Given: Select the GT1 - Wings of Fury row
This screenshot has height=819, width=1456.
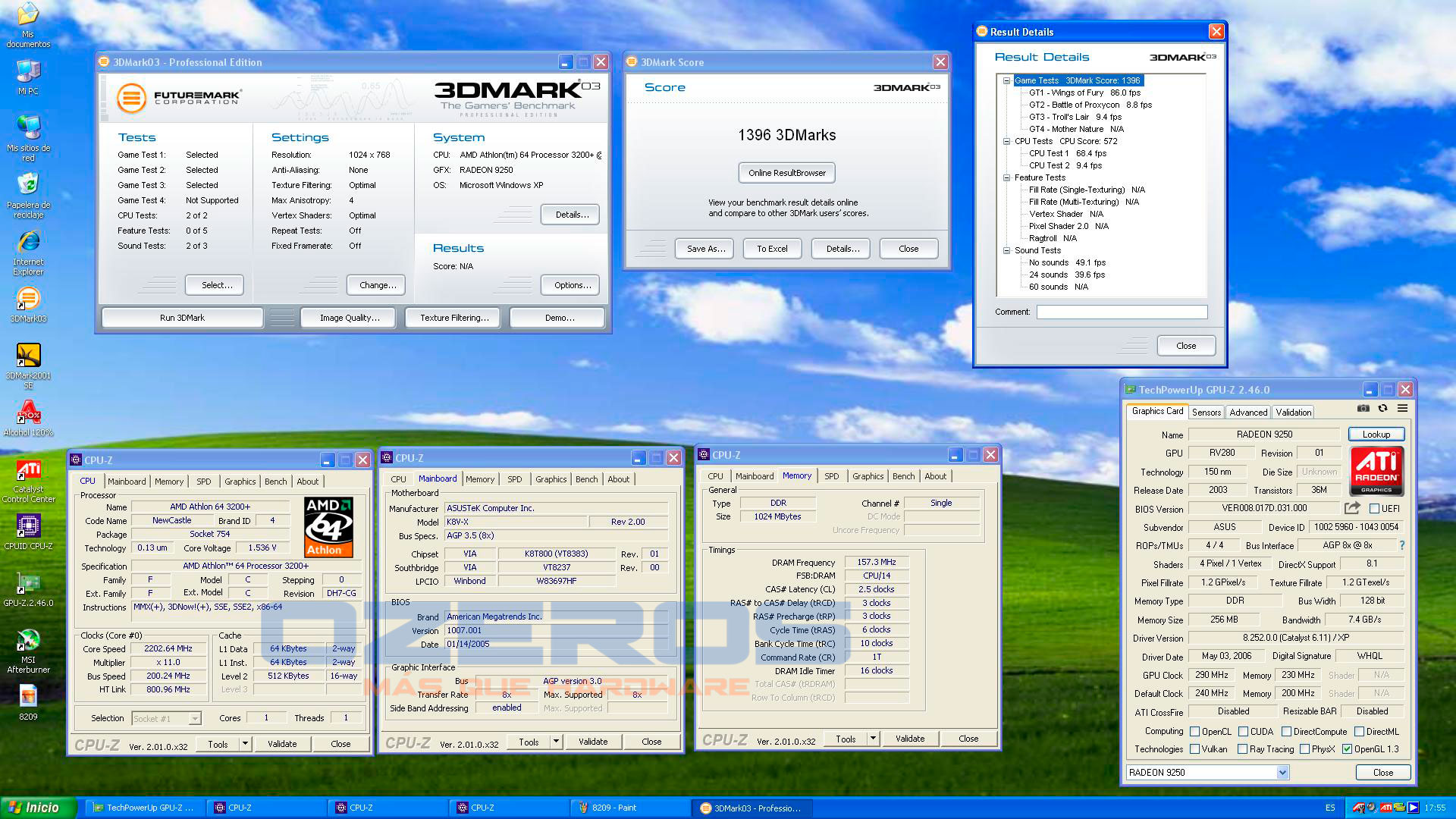Looking at the screenshot, I should tap(1084, 93).
